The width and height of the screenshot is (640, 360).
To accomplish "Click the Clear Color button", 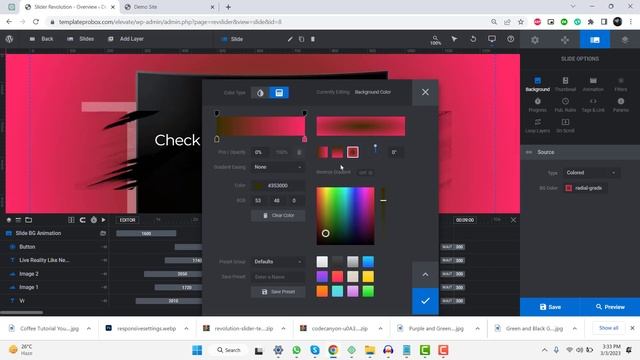I will pyautogui.click(x=278, y=216).
